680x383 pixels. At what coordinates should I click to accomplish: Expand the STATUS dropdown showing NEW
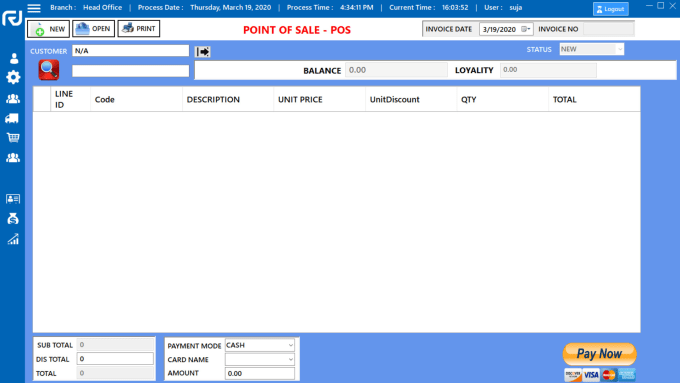[620, 49]
